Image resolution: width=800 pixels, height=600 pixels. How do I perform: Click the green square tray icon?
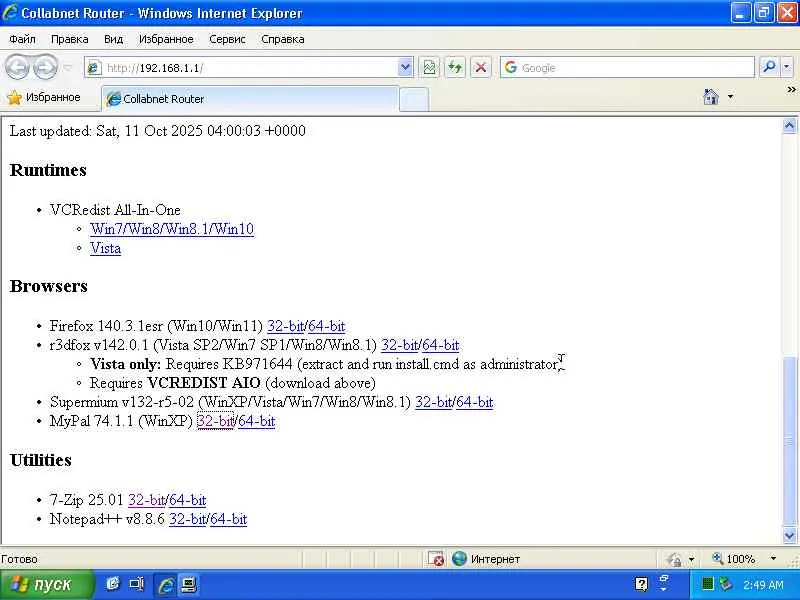click(707, 584)
